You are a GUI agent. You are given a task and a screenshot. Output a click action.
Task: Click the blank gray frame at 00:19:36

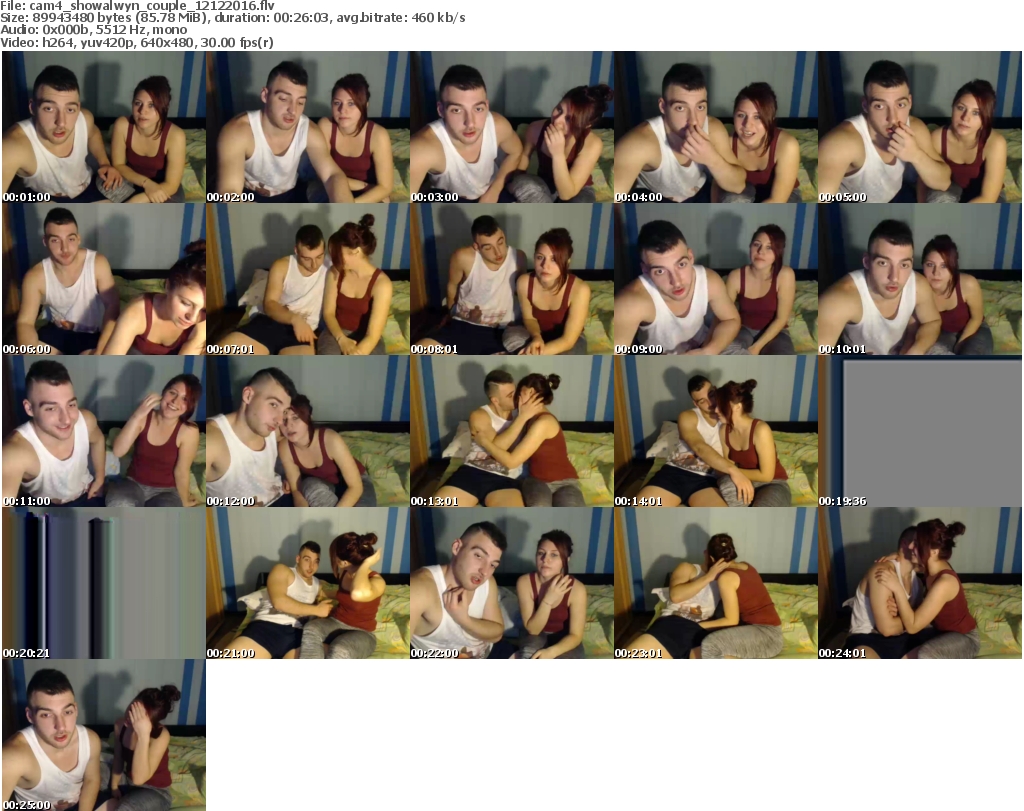click(920, 431)
